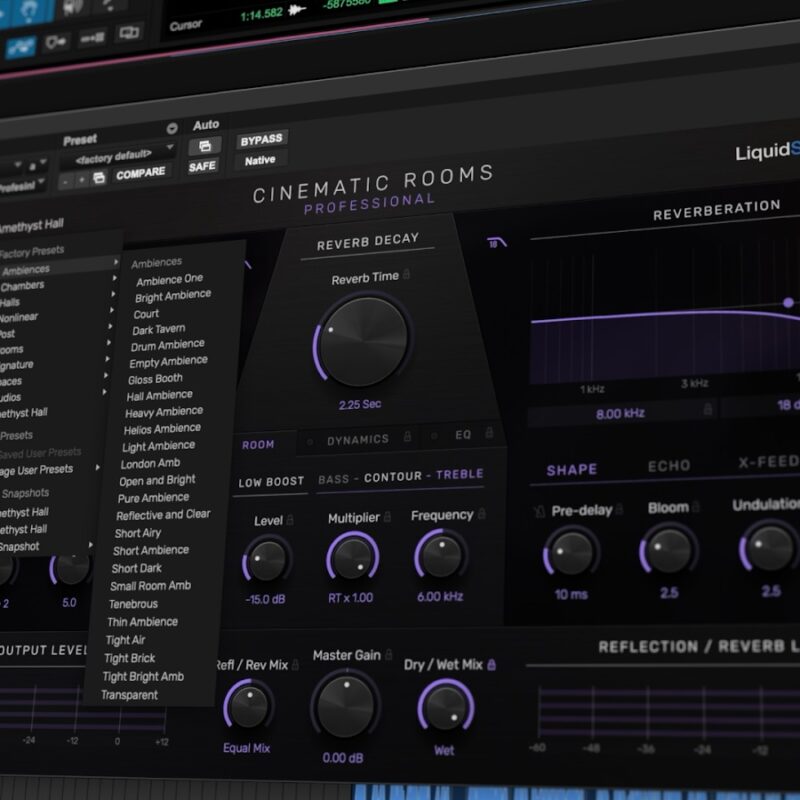Image resolution: width=800 pixels, height=800 pixels.
Task: Click the Reverb Time knob
Action: coord(363,341)
